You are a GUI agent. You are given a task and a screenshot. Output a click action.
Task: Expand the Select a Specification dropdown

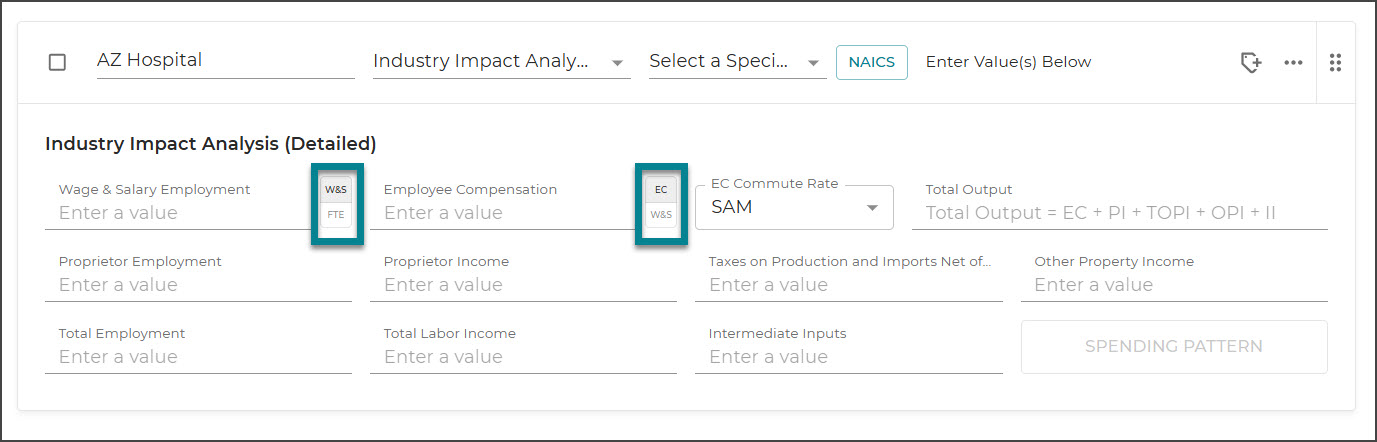coord(737,61)
